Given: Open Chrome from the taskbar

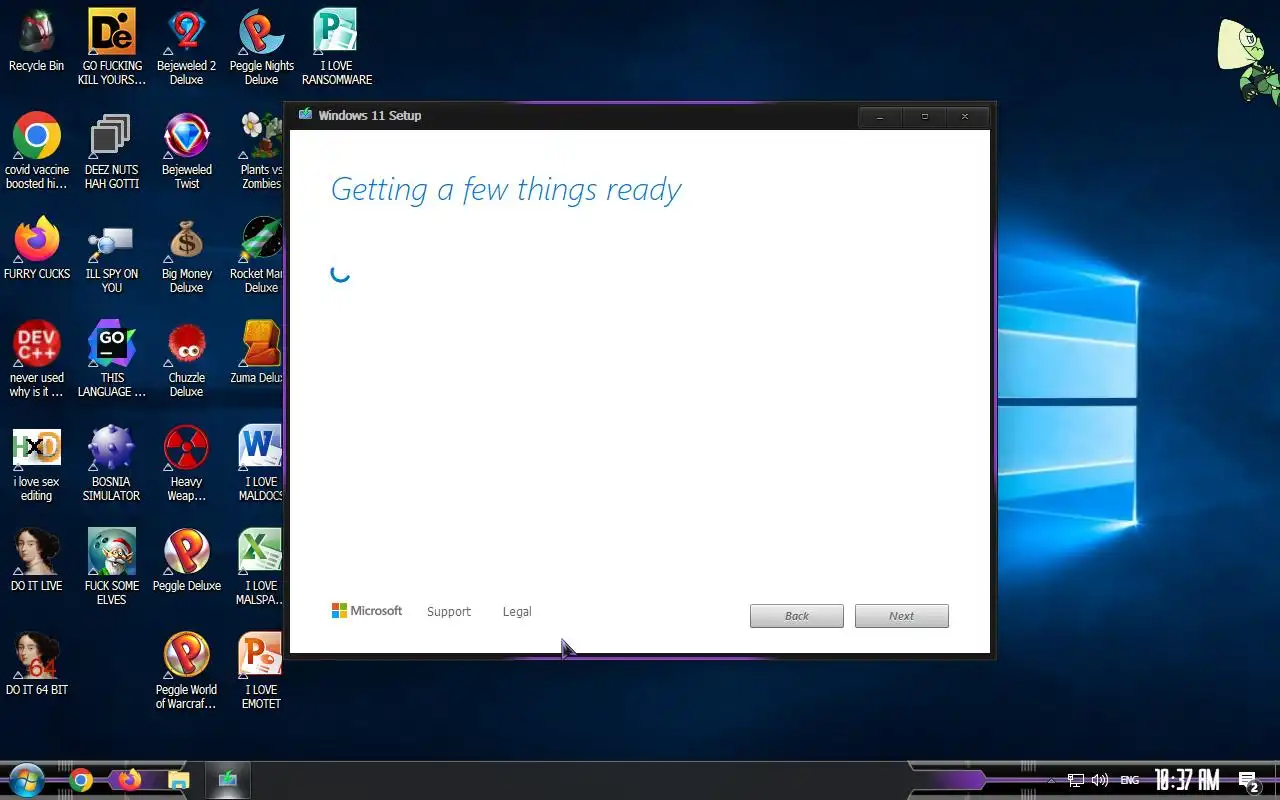Looking at the screenshot, I should coord(82,780).
